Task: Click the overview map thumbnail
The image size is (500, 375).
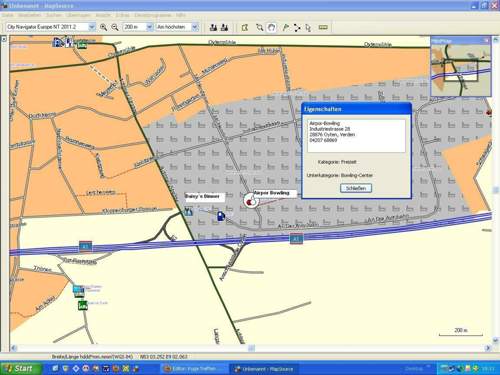Action: [461, 70]
